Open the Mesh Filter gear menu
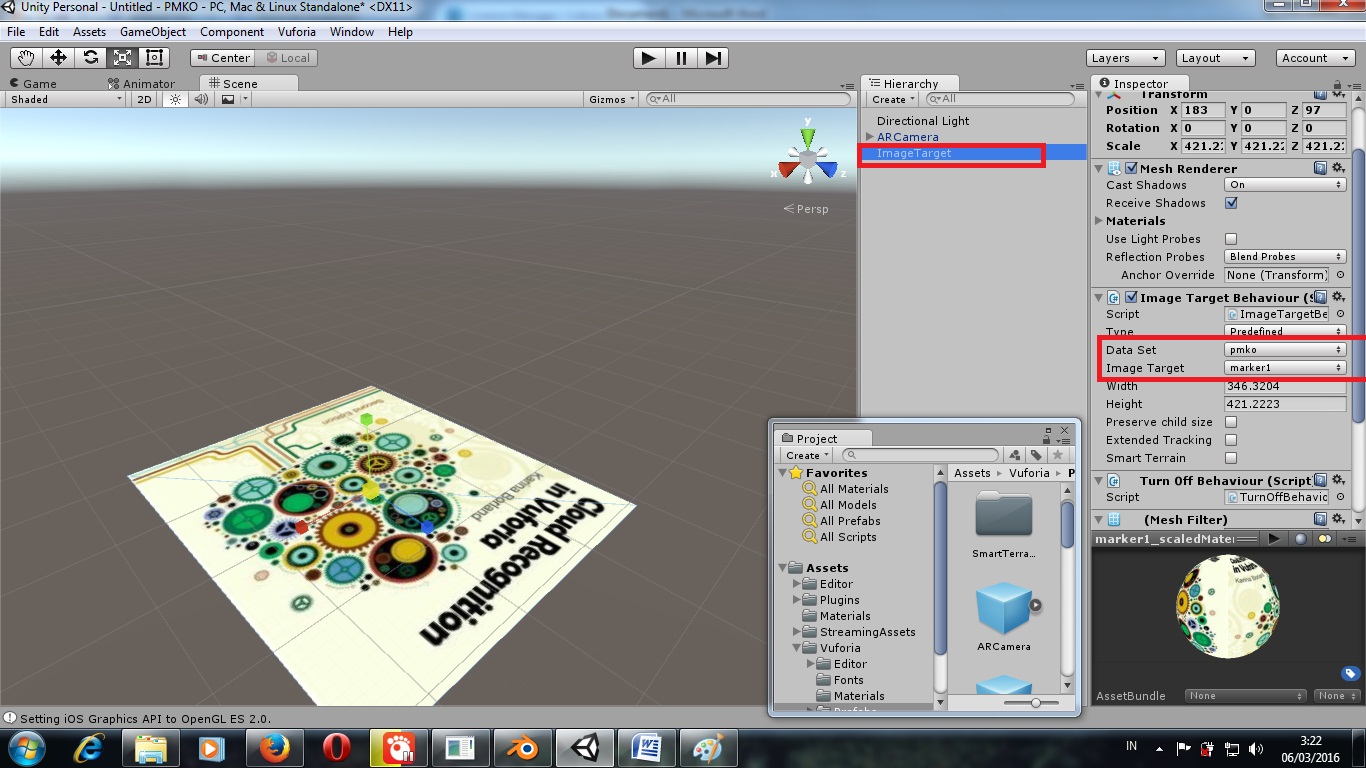 (x=1340, y=519)
